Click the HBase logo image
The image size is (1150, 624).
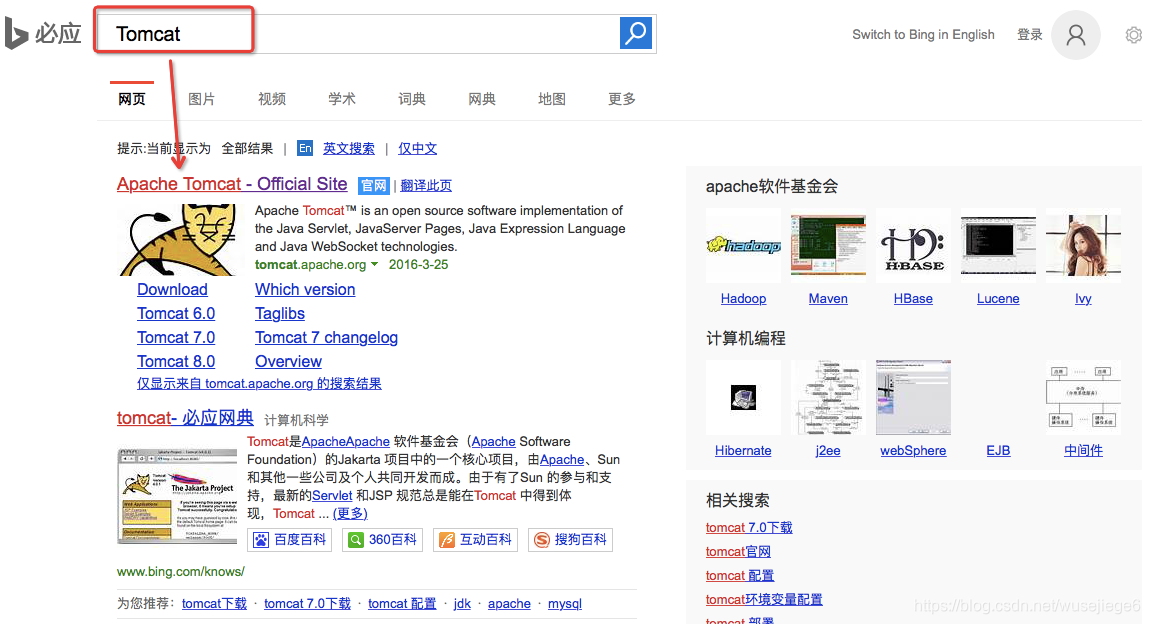pyautogui.click(x=913, y=246)
